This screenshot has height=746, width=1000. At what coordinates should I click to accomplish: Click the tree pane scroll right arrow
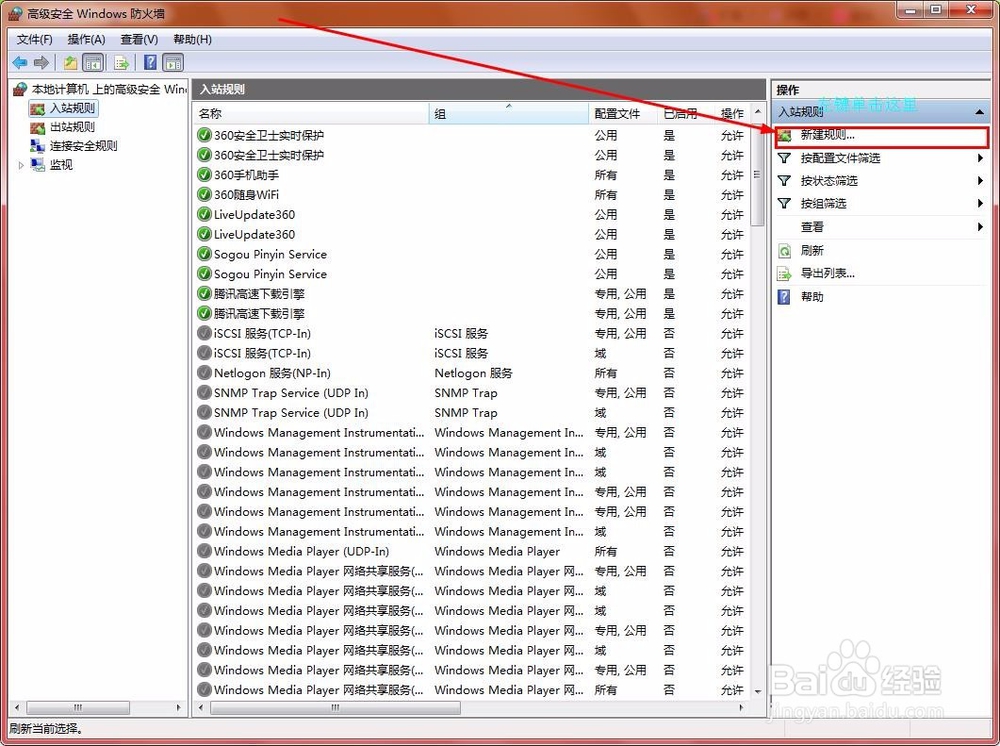click(179, 708)
